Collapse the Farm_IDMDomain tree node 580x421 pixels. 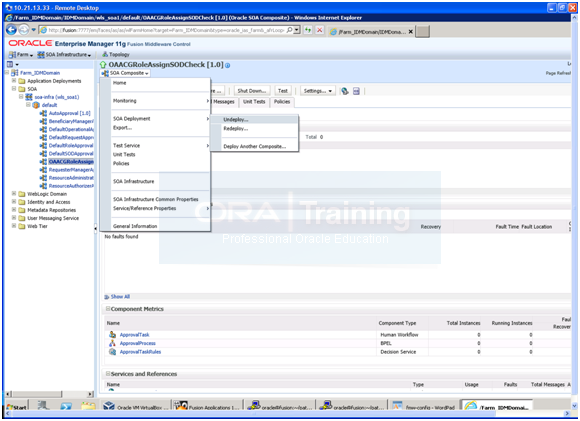[x=7, y=73]
